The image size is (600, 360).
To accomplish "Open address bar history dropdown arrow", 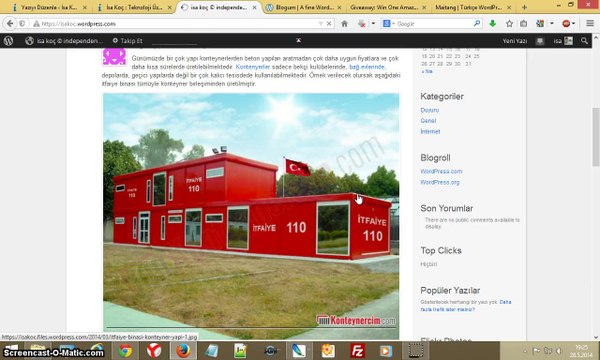I will [321, 24].
